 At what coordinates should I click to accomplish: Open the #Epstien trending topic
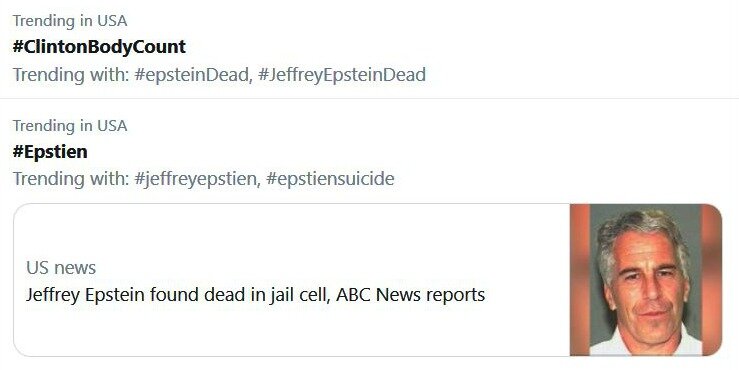(x=50, y=152)
